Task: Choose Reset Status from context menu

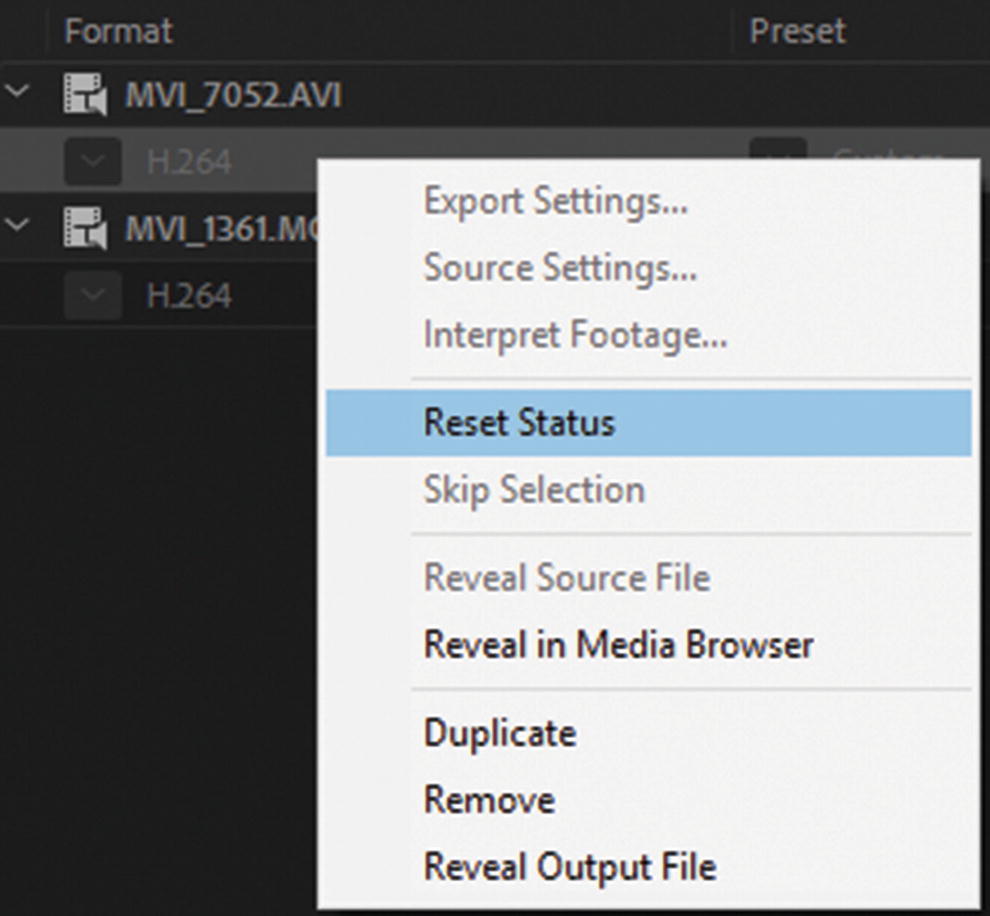Action: 519,423
